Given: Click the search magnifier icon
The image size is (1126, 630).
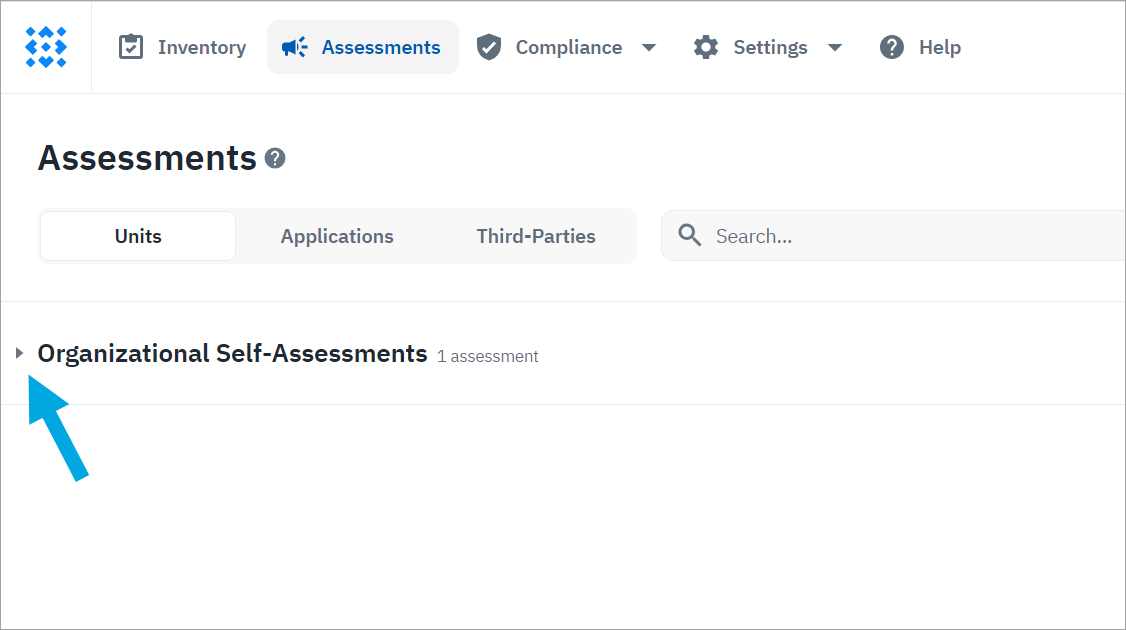Looking at the screenshot, I should click(x=690, y=236).
